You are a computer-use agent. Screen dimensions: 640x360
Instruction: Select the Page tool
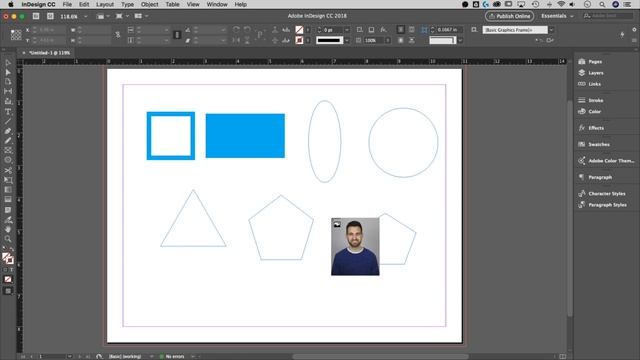coord(8,82)
